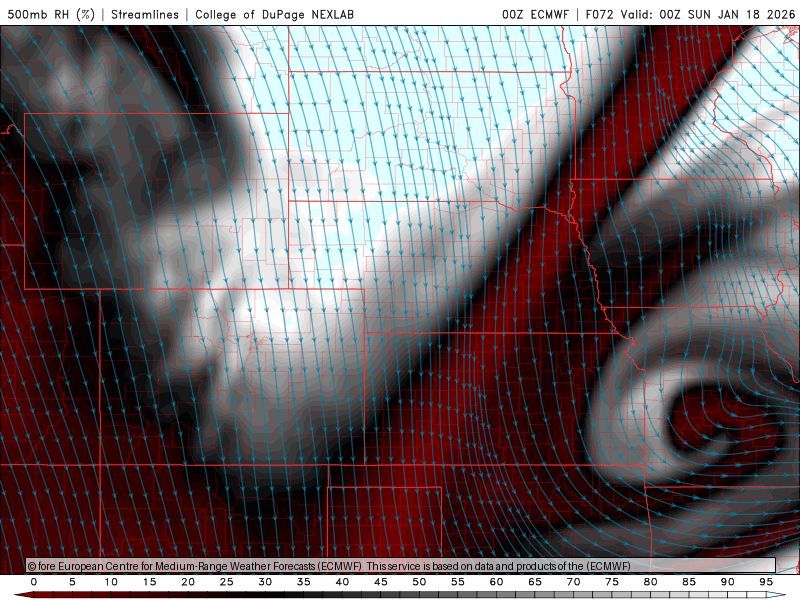800x600 pixels.
Task: Click the "20" colorbar tick label
Action: 188,582
